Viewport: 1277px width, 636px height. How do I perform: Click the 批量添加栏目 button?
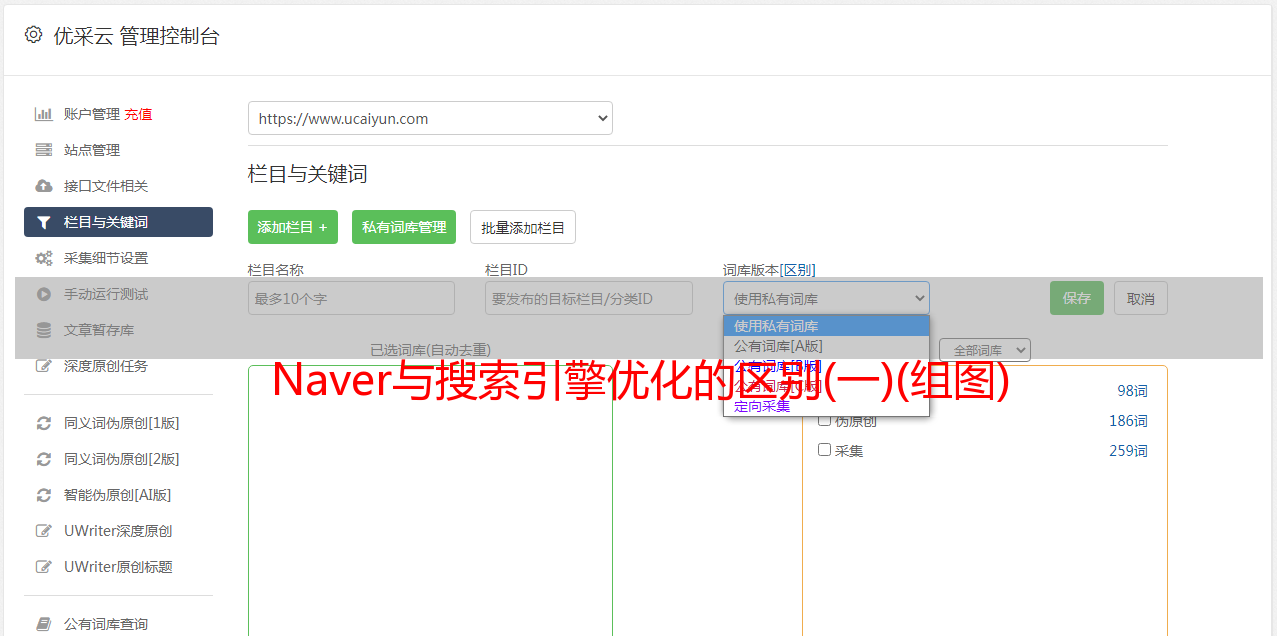pyautogui.click(x=523, y=227)
